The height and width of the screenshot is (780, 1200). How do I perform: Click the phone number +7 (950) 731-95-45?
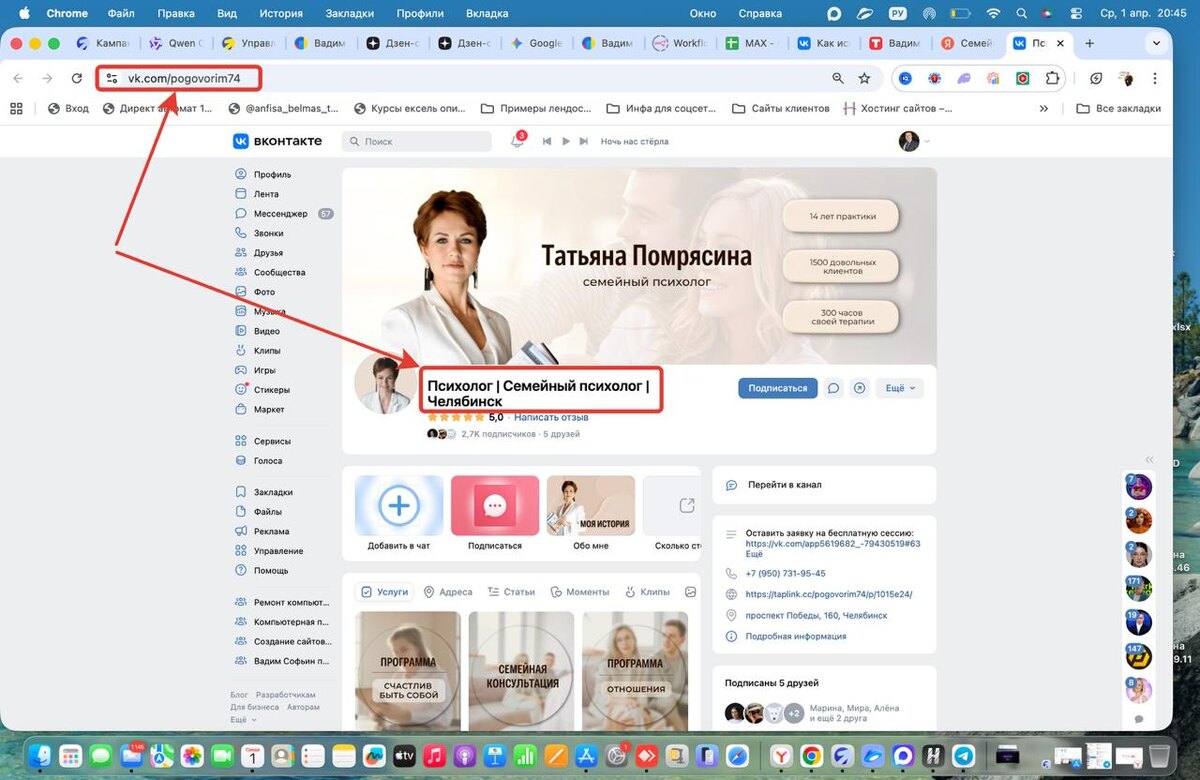click(x=785, y=573)
